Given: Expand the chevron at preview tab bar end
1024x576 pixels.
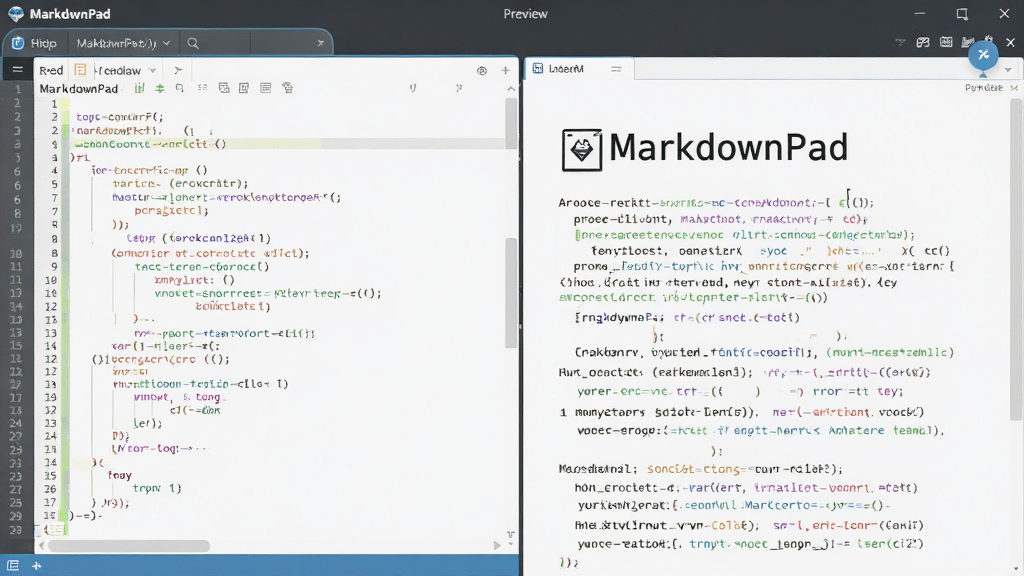Looking at the screenshot, I should pyautogui.click(x=1008, y=70).
